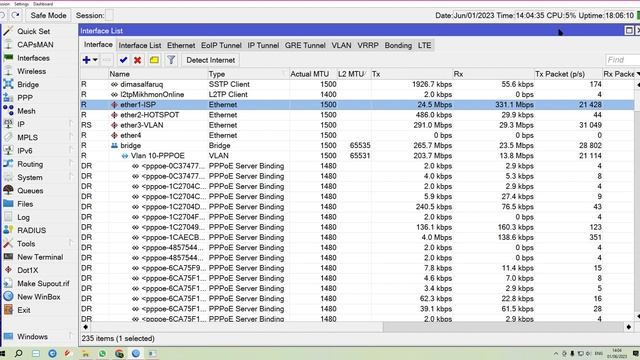The width and height of the screenshot is (640, 360).
Task: Select Make Supout.rif in sidebar
Action: tap(43, 283)
